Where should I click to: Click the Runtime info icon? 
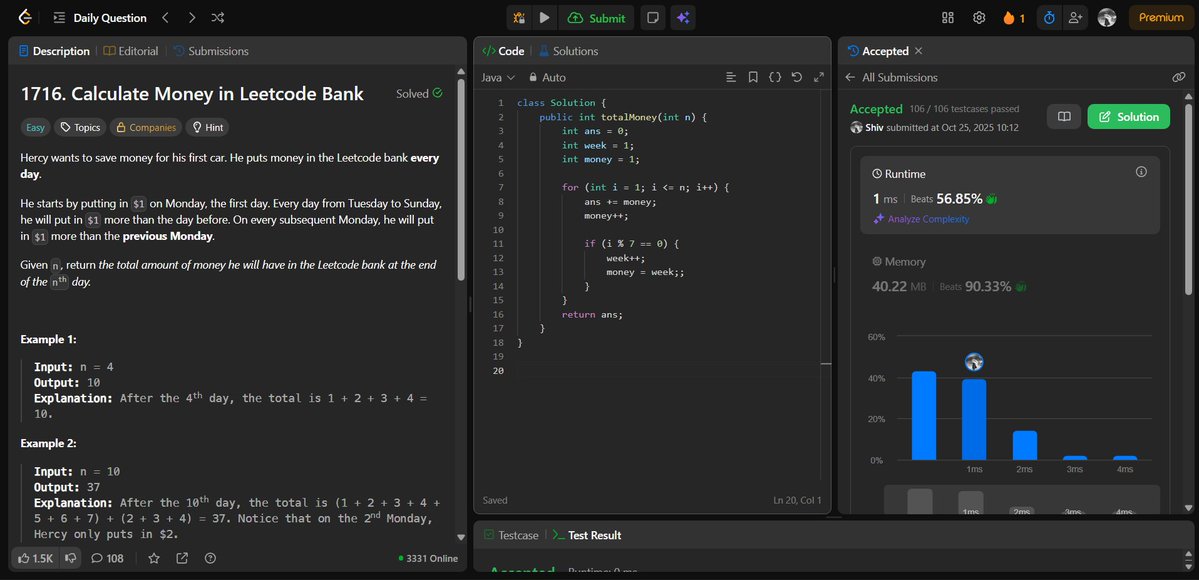tap(1142, 172)
